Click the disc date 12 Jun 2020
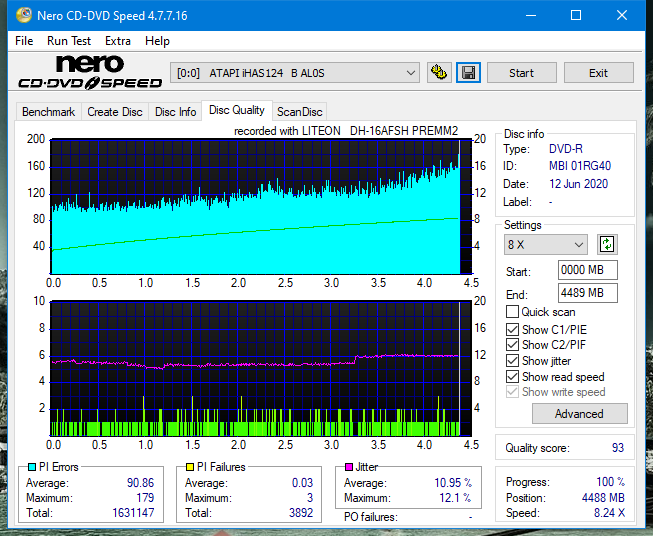Image resolution: width=653 pixels, height=536 pixels. point(578,184)
